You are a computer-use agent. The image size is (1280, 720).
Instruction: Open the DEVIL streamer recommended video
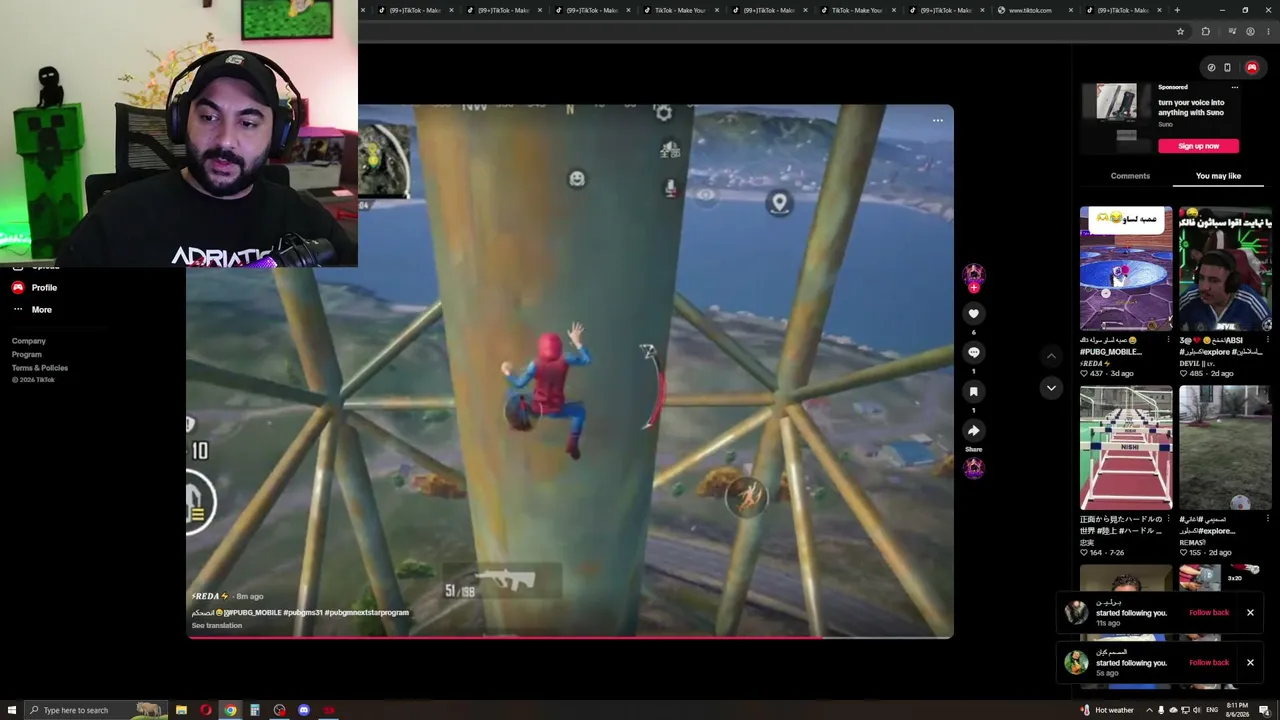coord(1225,268)
